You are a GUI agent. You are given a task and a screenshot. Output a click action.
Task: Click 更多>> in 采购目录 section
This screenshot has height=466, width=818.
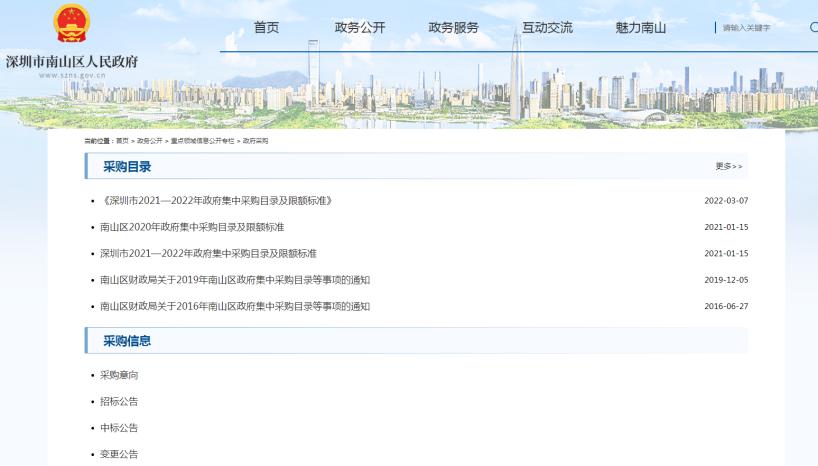(x=729, y=166)
